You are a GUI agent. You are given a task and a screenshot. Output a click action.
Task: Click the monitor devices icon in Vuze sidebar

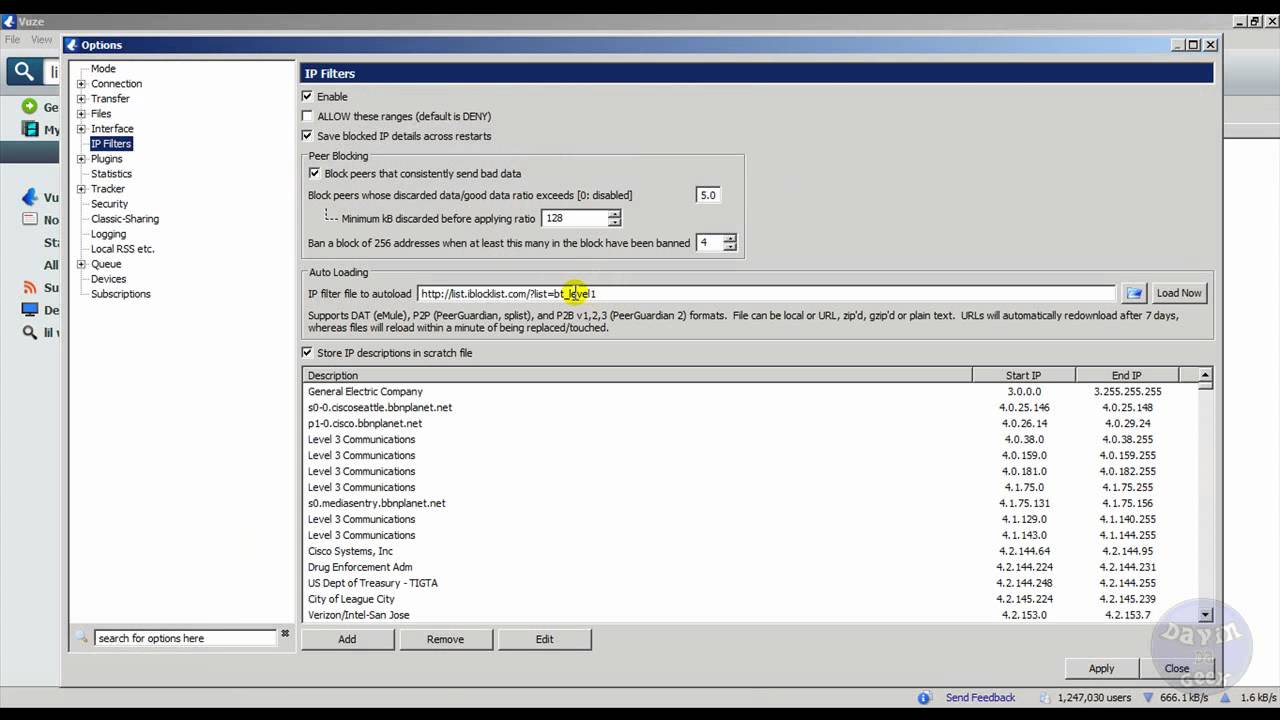coord(29,310)
